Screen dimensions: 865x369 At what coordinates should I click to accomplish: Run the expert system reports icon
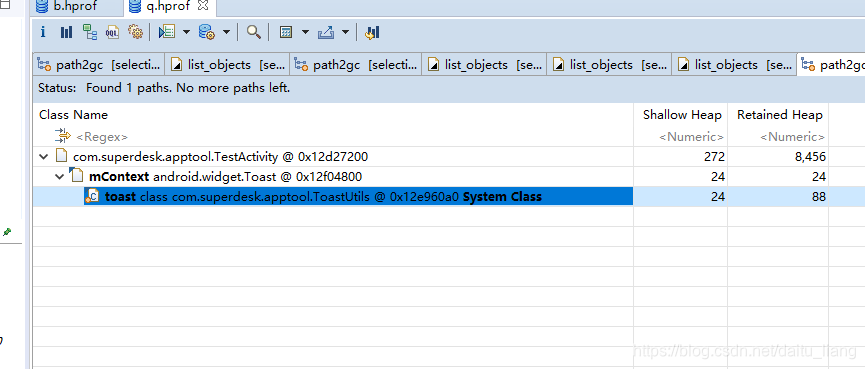[x=167, y=33]
